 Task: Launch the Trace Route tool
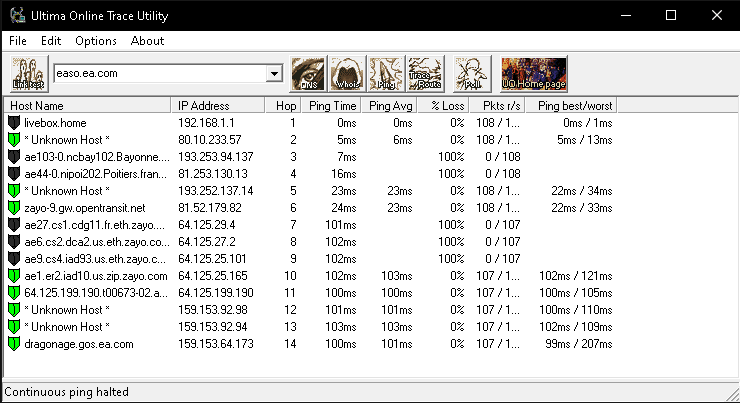click(x=425, y=74)
